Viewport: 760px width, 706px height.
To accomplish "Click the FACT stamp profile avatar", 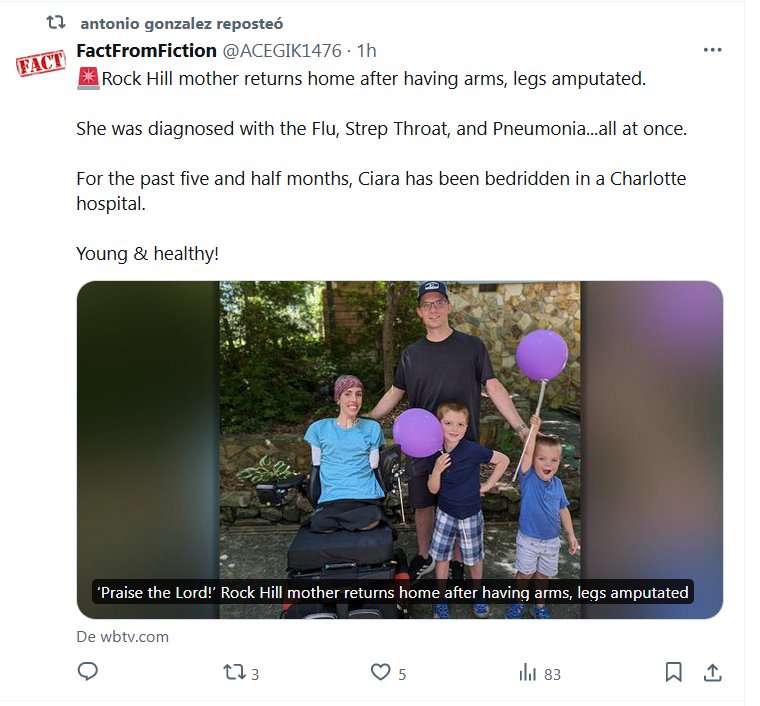I will tap(41, 66).
